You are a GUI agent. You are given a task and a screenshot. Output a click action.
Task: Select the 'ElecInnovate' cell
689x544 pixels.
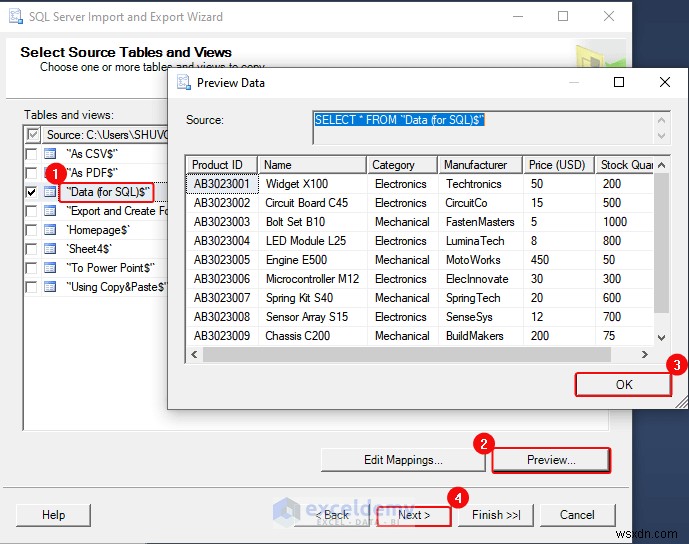tap(481, 279)
